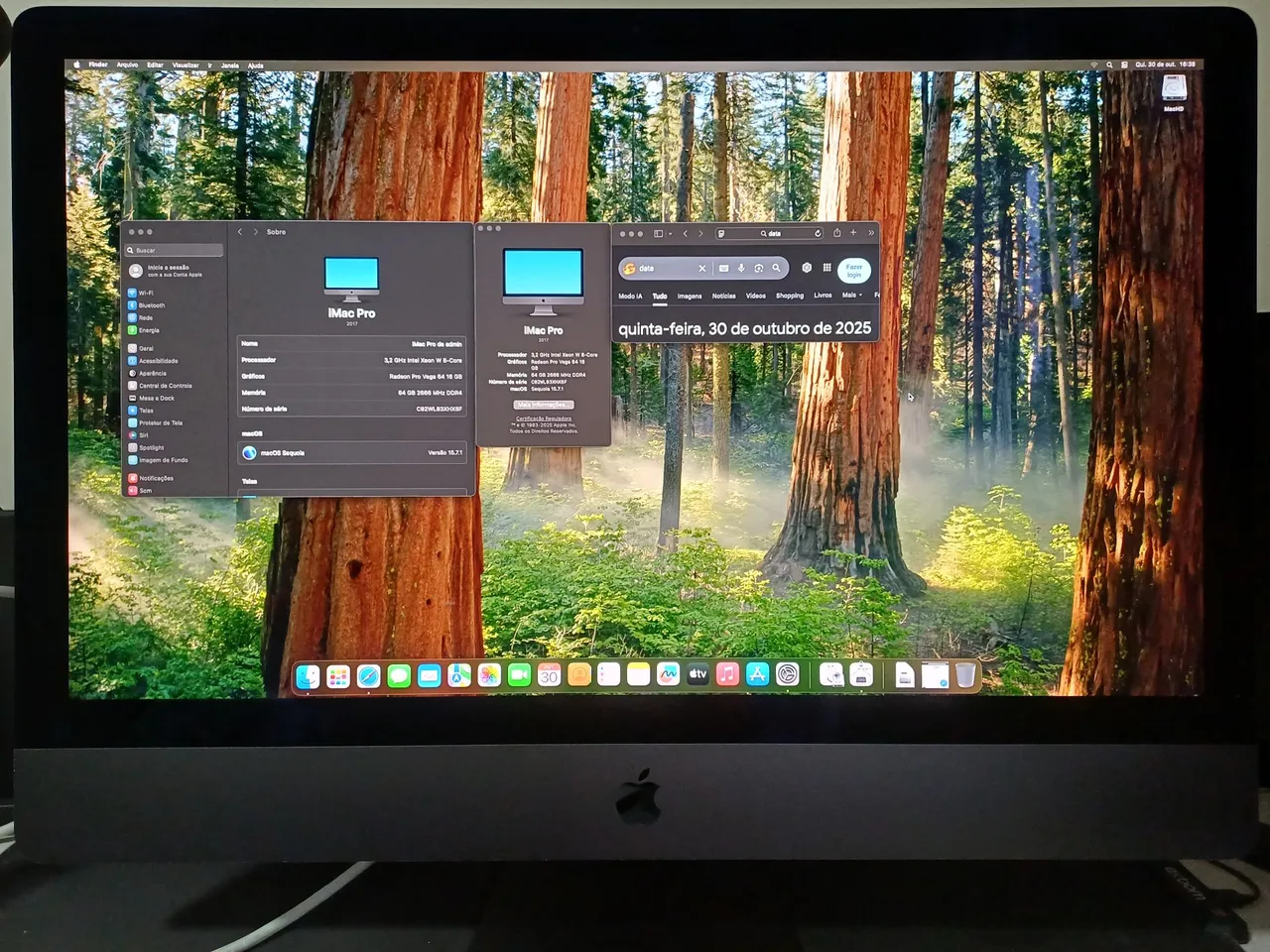Viewport: 1270px width, 952px height.
Task: Open Google quick settings gear icon
Action: coord(807,268)
